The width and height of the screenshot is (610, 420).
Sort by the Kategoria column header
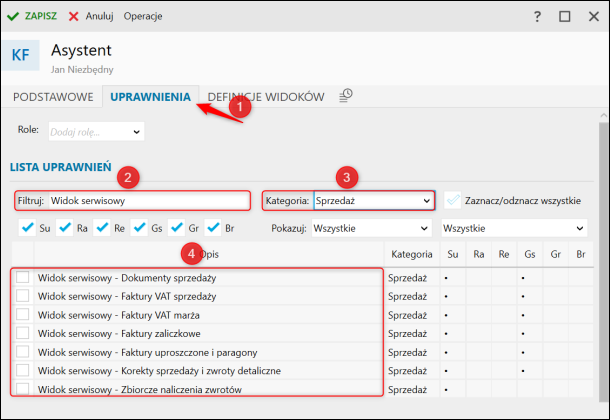click(x=412, y=254)
